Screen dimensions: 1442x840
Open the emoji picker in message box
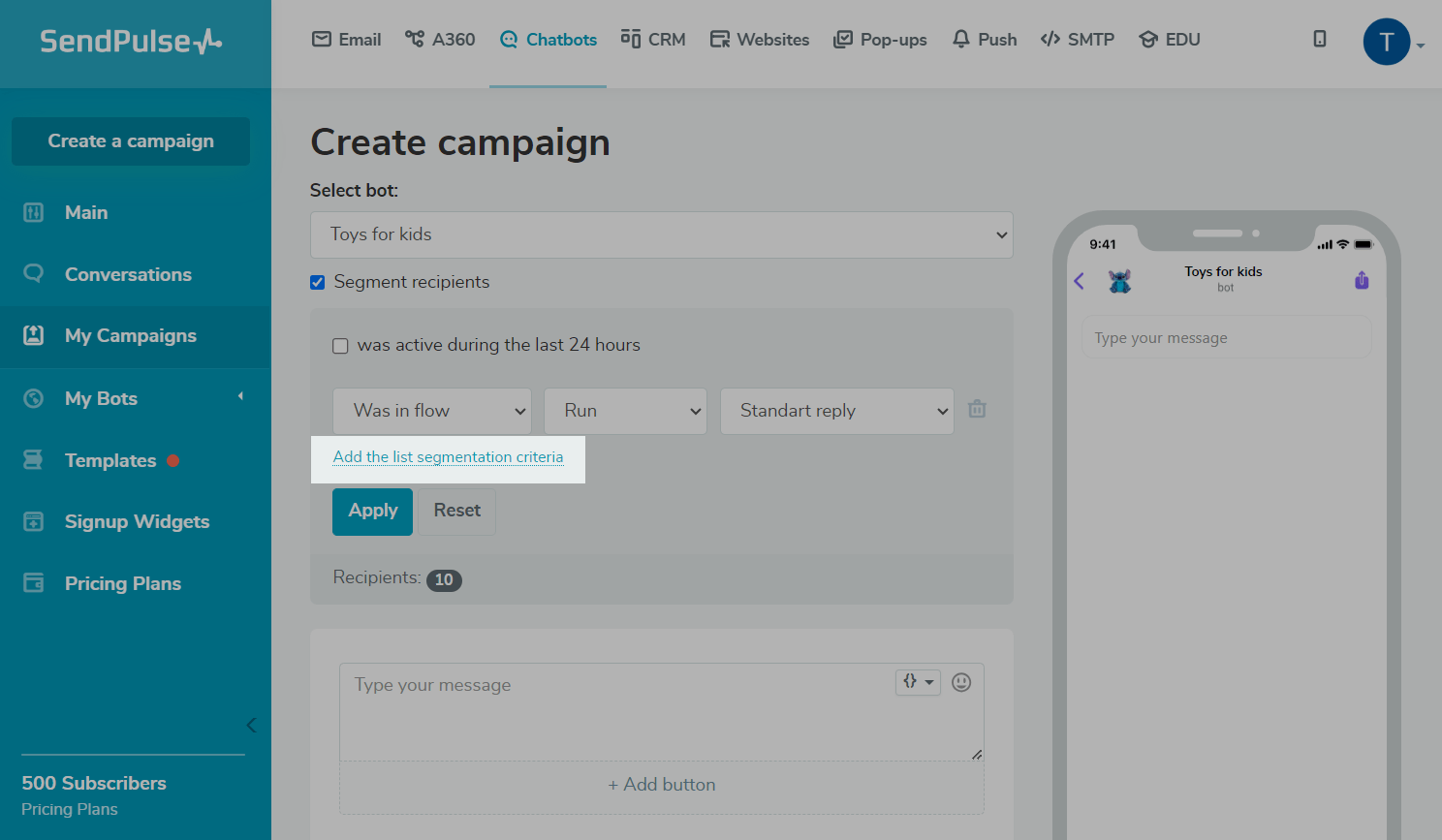coord(961,683)
